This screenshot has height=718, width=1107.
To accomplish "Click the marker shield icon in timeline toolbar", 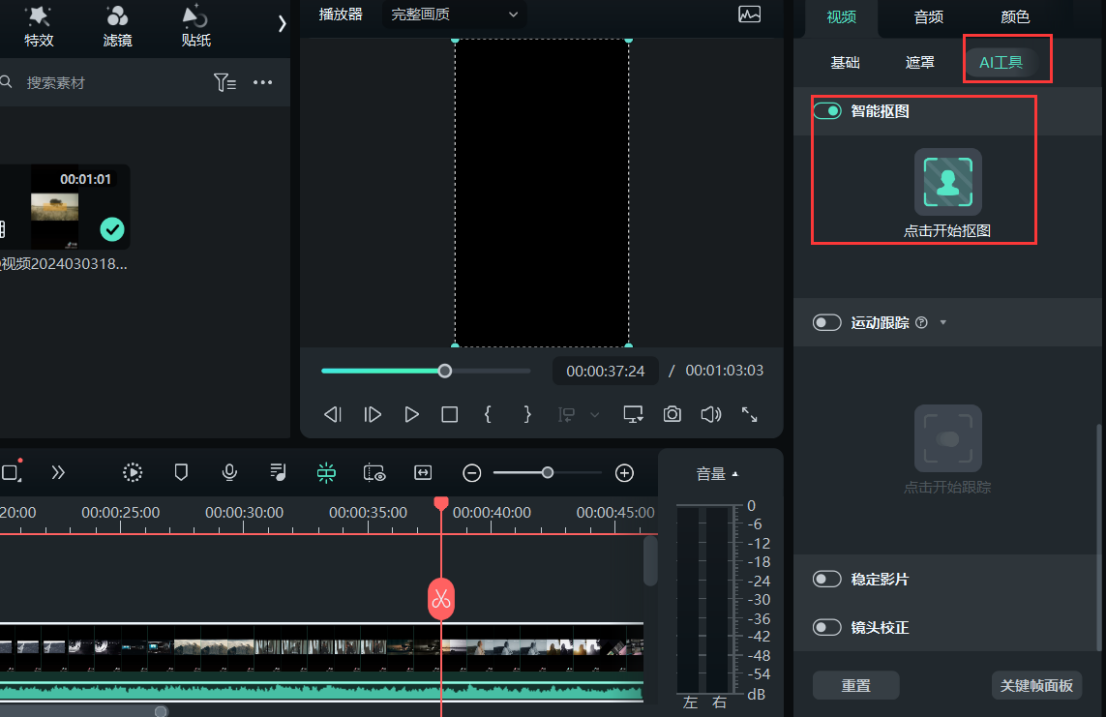I will point(181,472).
